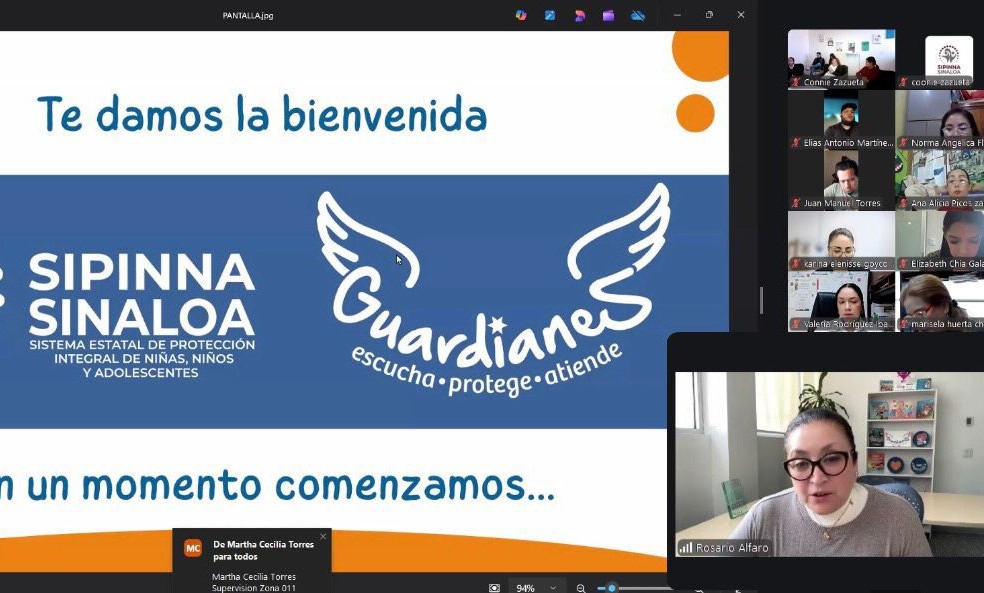Click the zoom out magnifier icon
The height and width of the screenshot is (593, 984).
(x=581, y=588)
